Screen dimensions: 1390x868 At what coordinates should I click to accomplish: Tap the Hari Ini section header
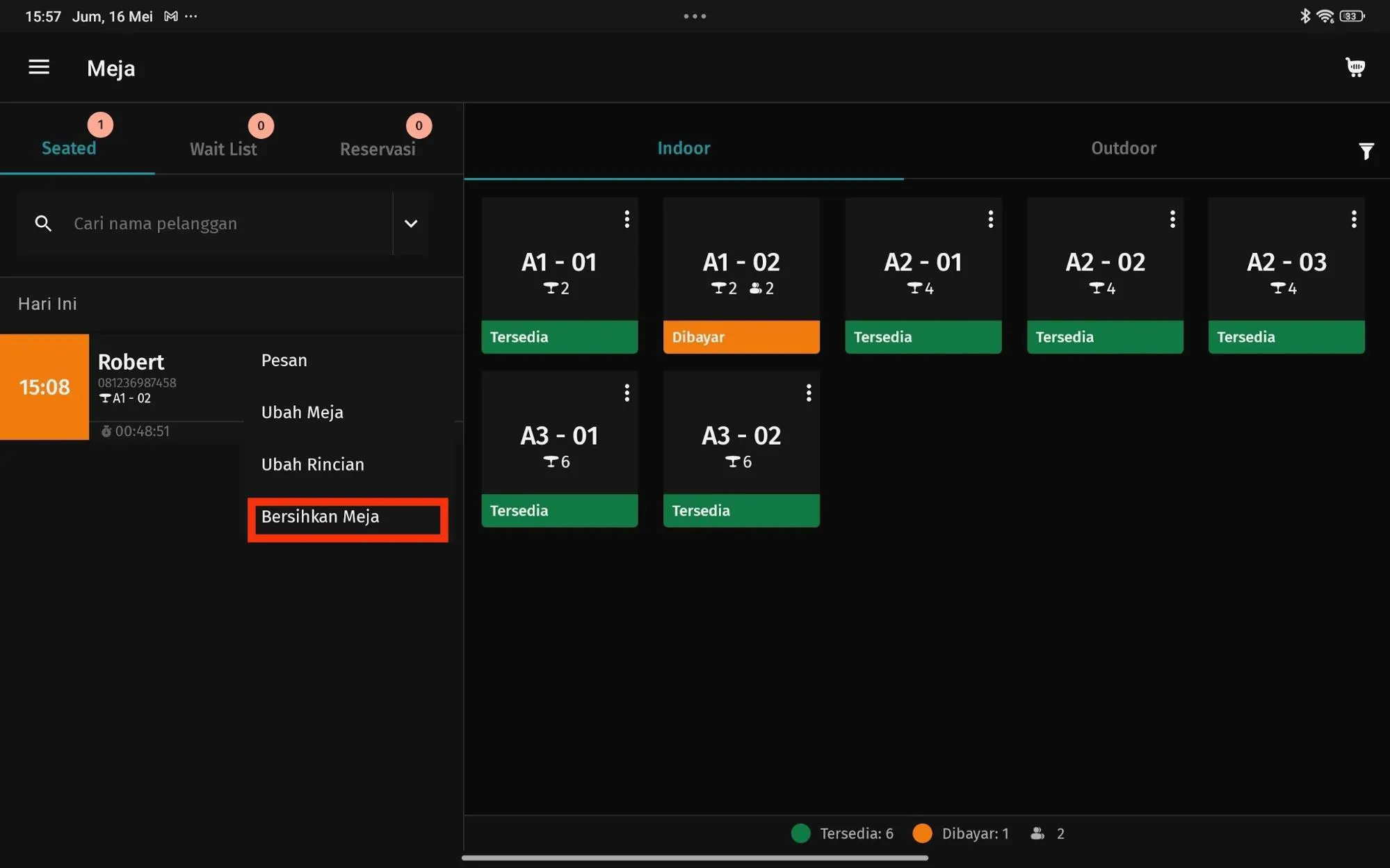(47, 304)
